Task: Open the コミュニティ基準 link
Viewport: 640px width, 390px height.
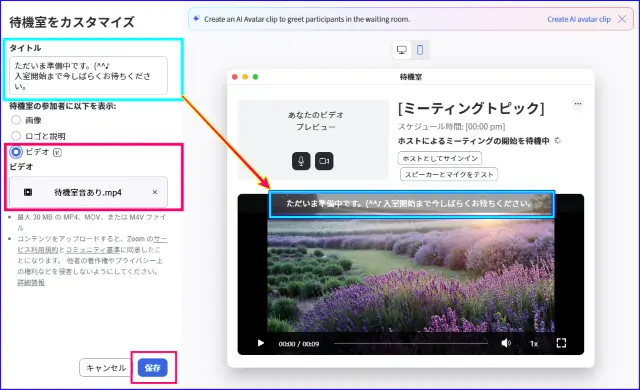Action: (x=93, y=249)
